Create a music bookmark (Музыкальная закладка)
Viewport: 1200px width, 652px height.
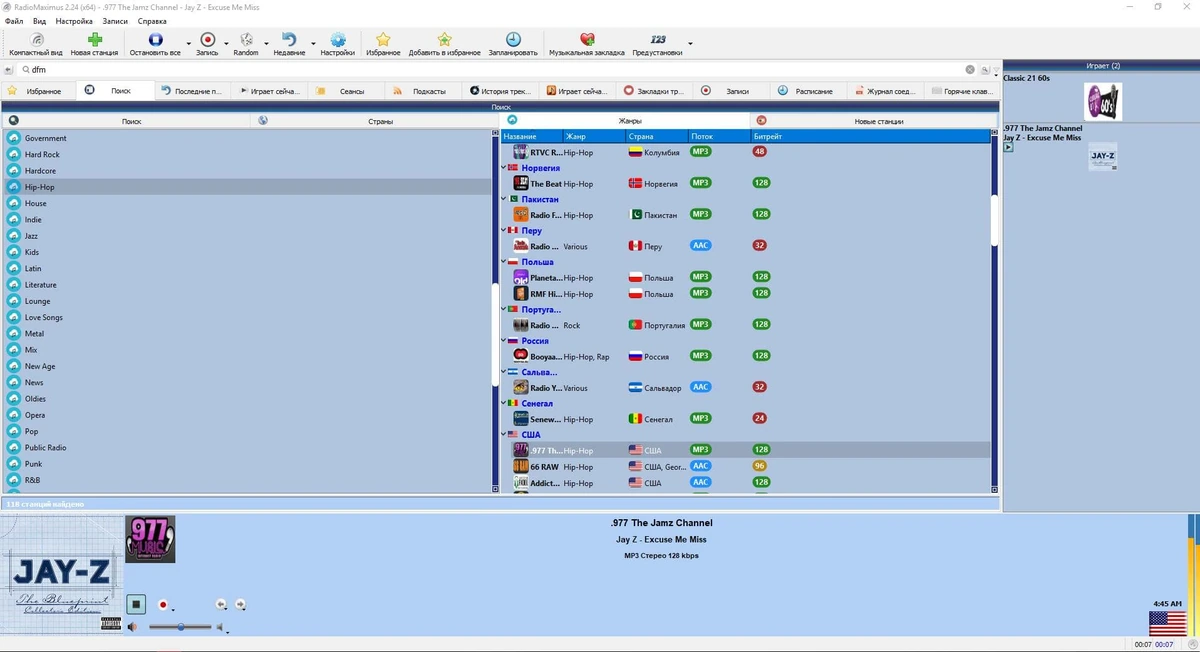587,44
